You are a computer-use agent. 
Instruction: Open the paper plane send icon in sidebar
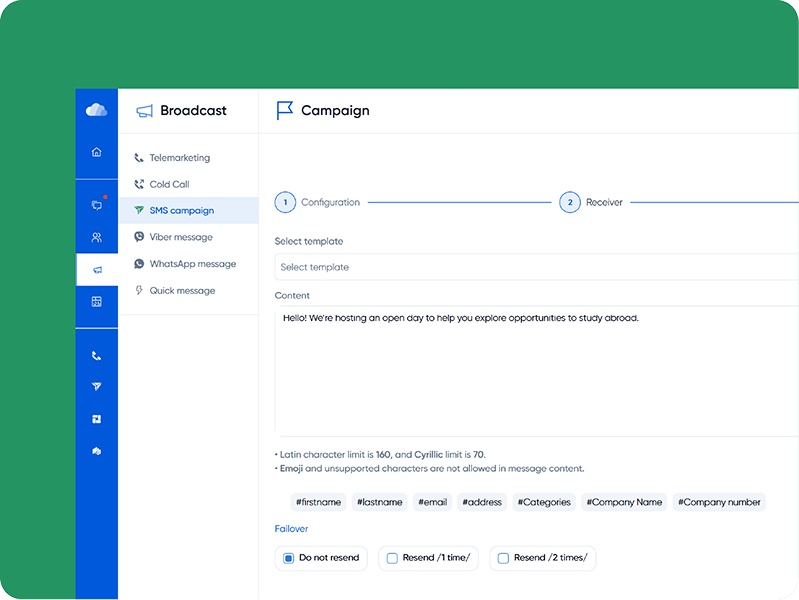(x=96, y=386)
